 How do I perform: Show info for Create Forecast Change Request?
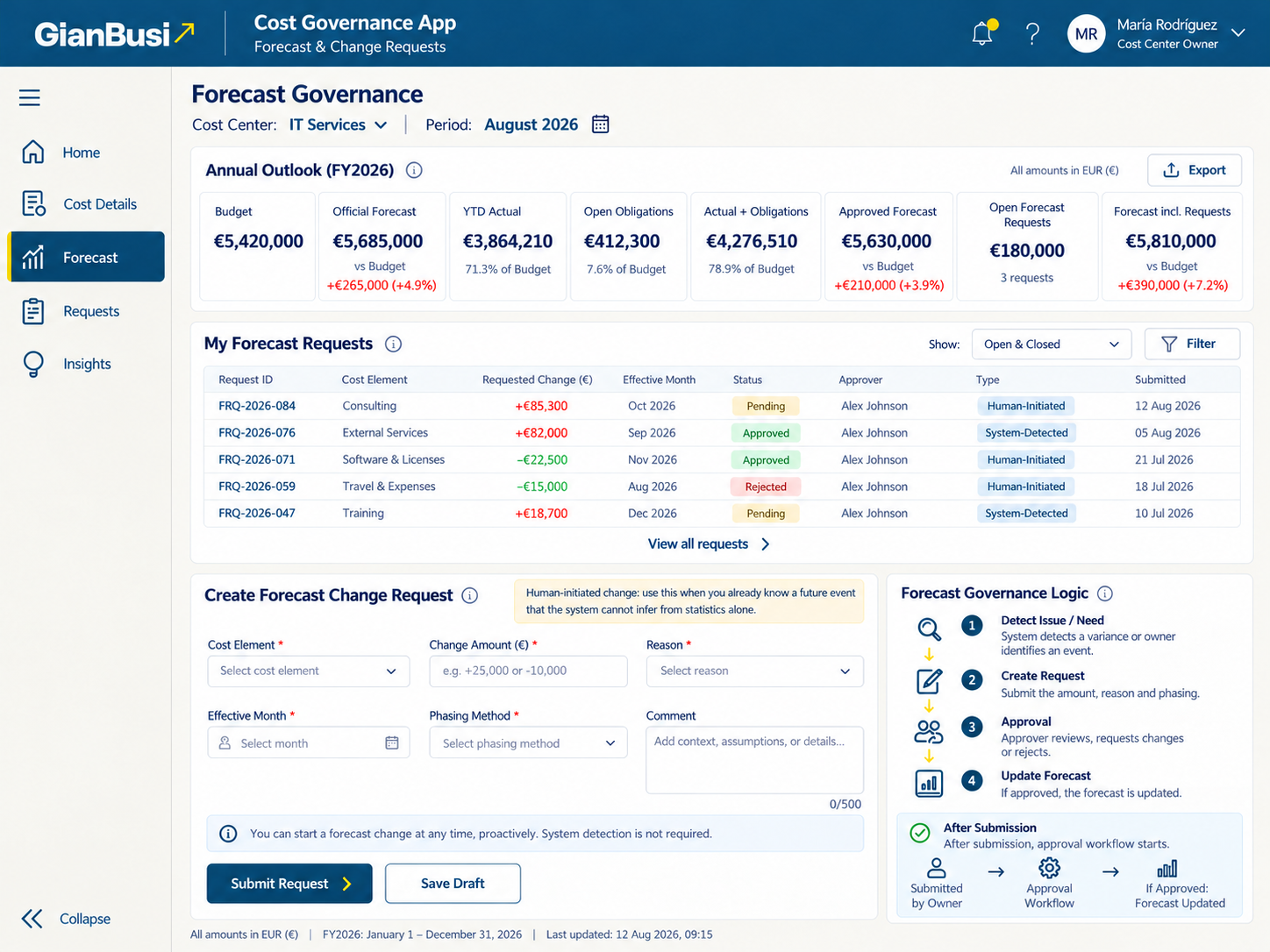(470, 595)
